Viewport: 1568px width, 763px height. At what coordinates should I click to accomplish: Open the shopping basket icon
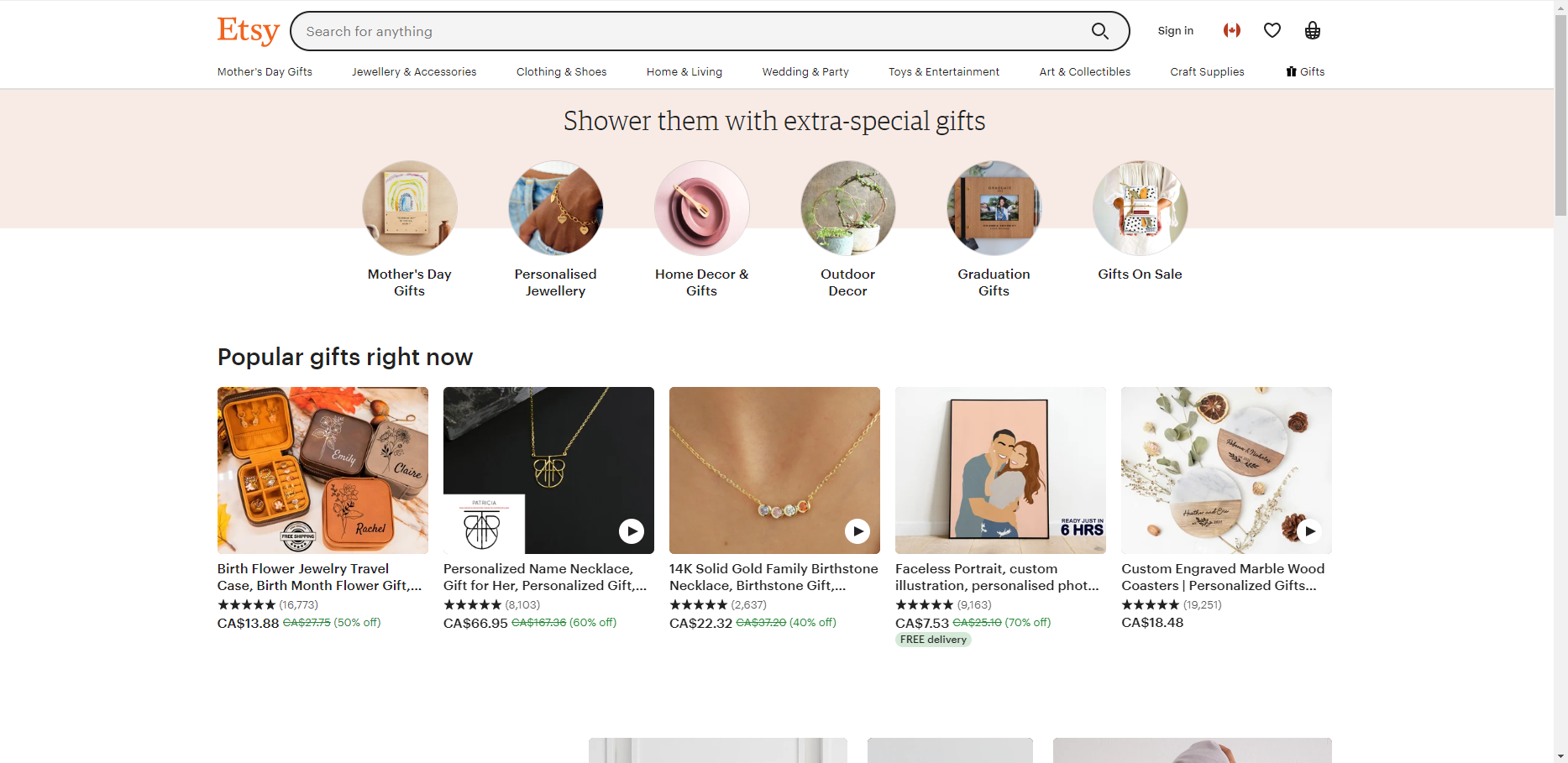click(1313, 30)
